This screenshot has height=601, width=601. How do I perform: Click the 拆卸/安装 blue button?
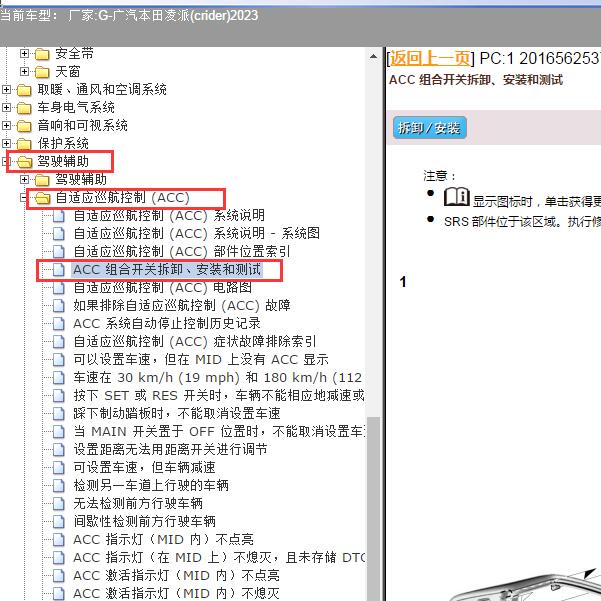(429, 128)
